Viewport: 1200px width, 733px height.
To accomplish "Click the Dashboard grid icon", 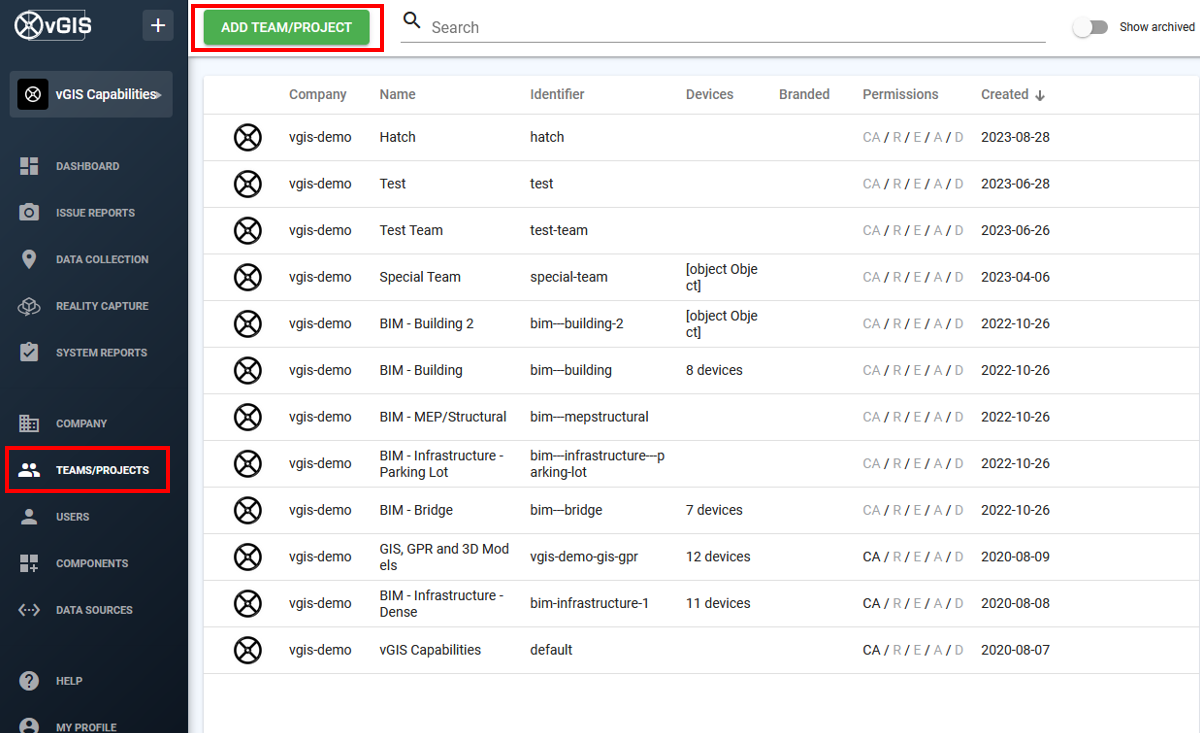I will point(29,166).
